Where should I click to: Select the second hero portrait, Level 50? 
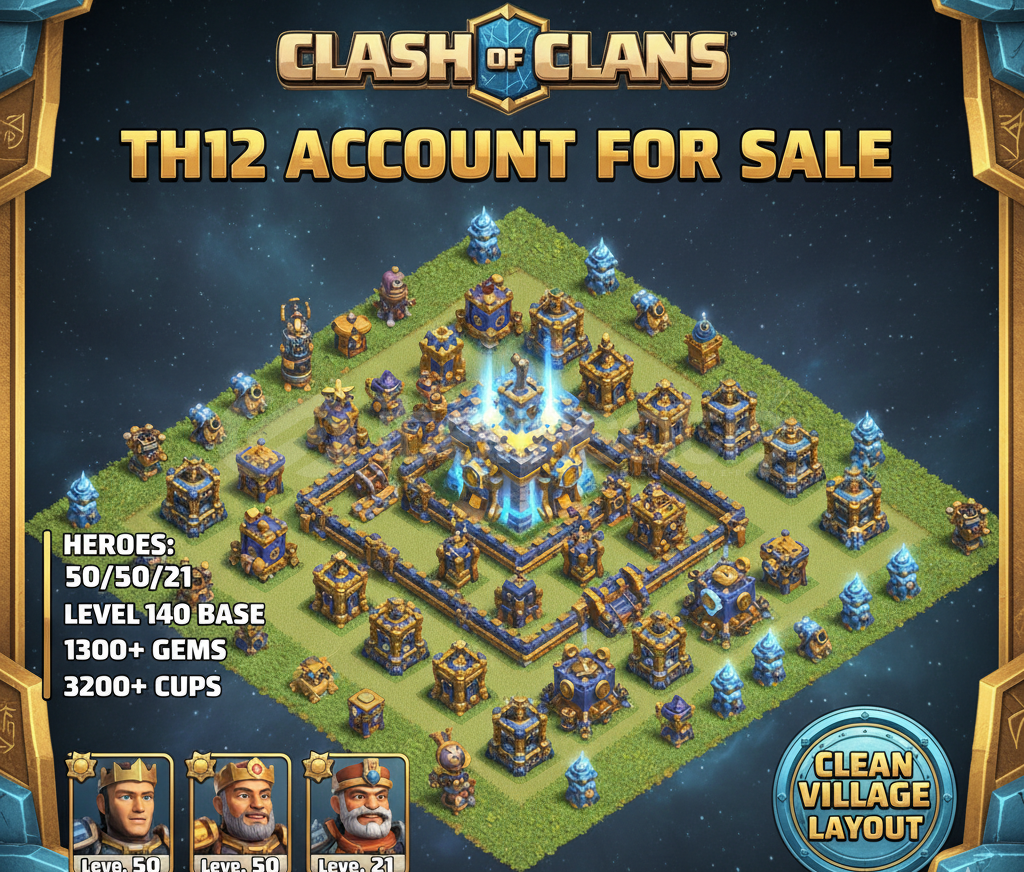coord(242,813)
